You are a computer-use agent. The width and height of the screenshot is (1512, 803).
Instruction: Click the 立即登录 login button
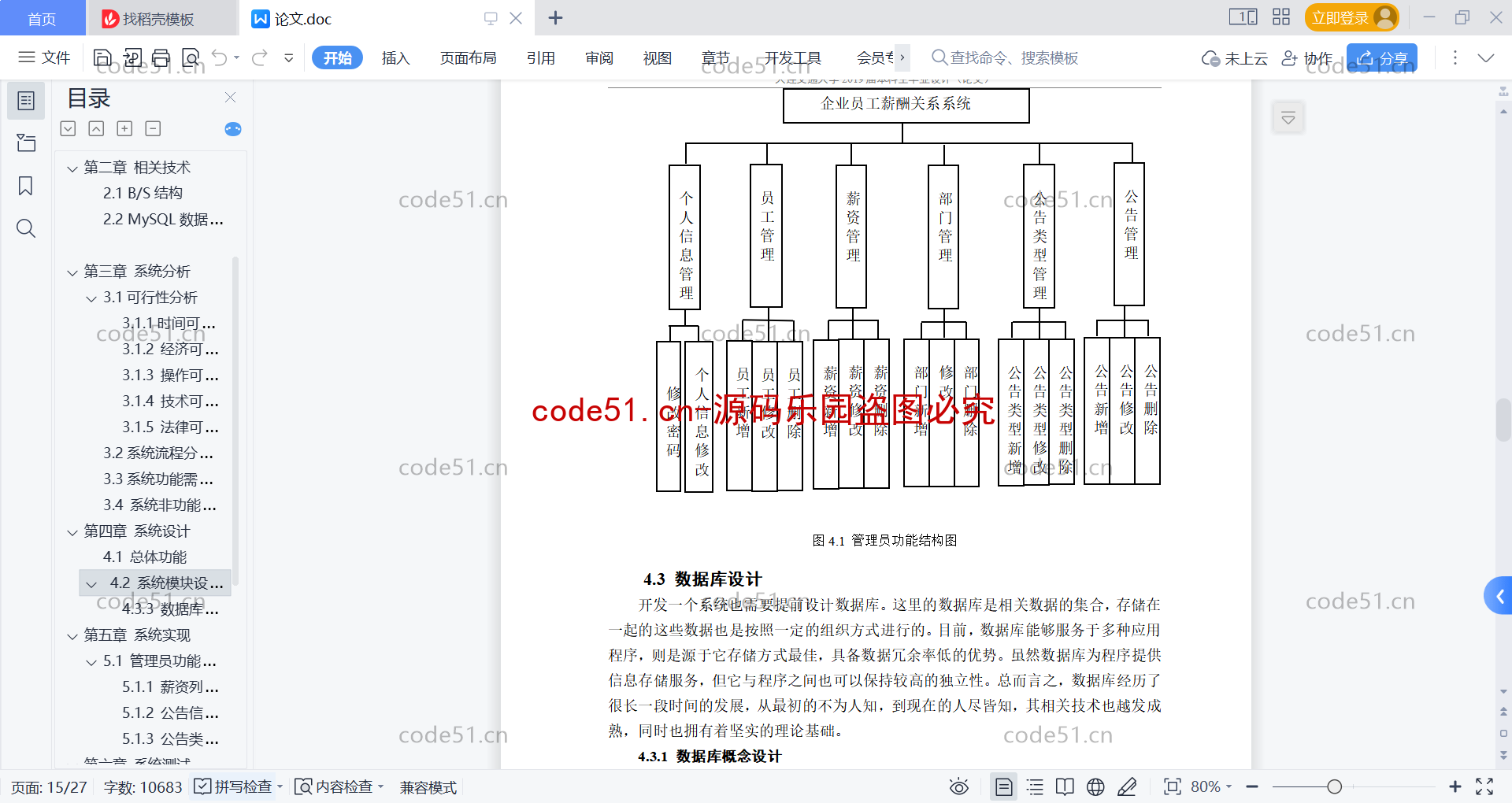click(x=1351, y=17)
